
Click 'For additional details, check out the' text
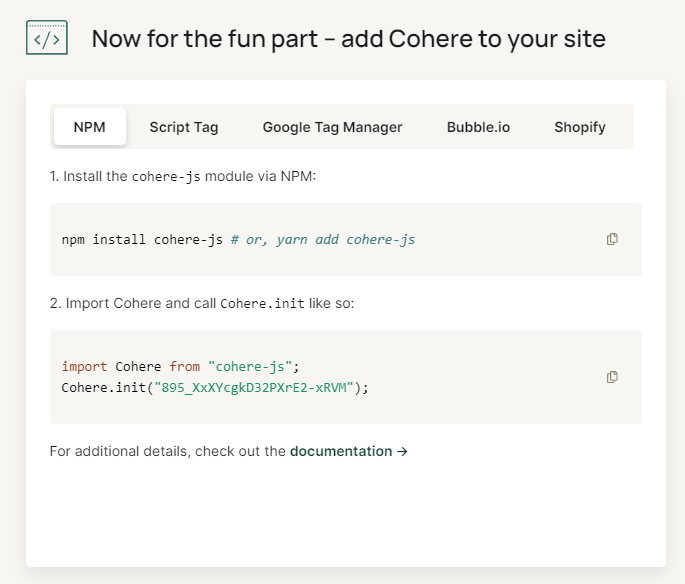pyautogui.click(x=168, y=451)
